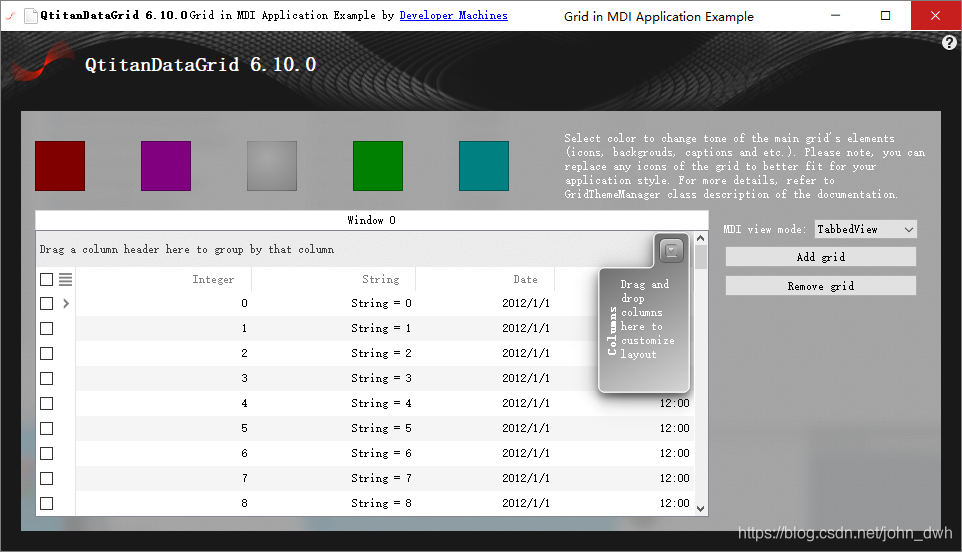Viewport: 962px width, 552px height.
Task: Sort by the Date column header
Action: pyautogui.click(x=485, y=280)
